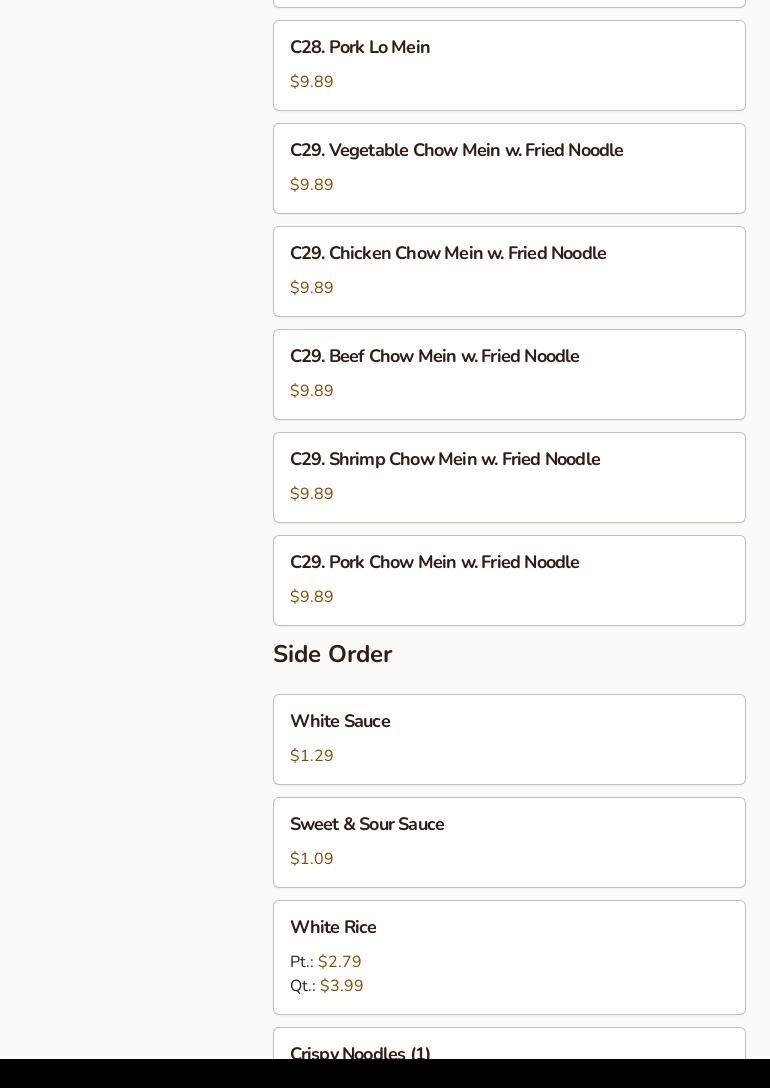770x1088 pixels.
Task: Click the $1.09 Sweet & Sour Sauce price
Action: (312, 859)
